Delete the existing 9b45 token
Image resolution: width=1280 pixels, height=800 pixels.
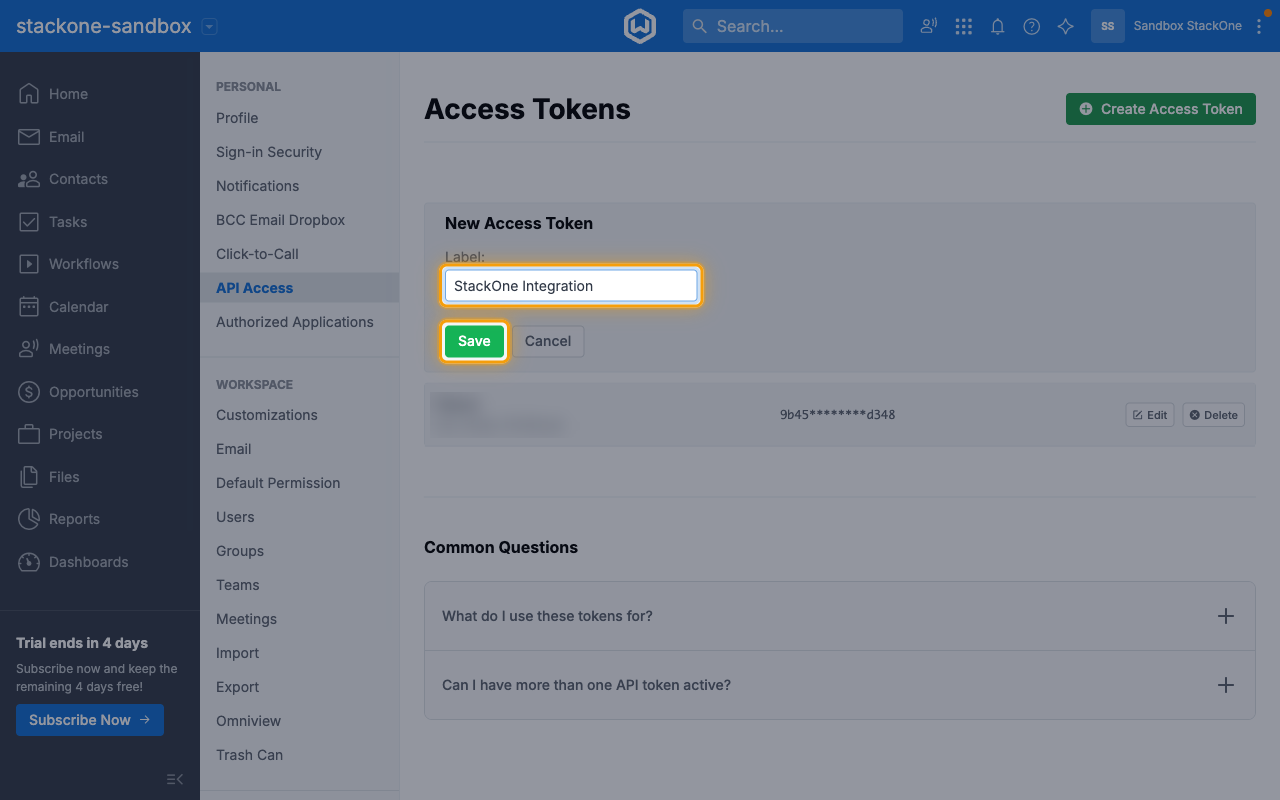[1214, 415]
